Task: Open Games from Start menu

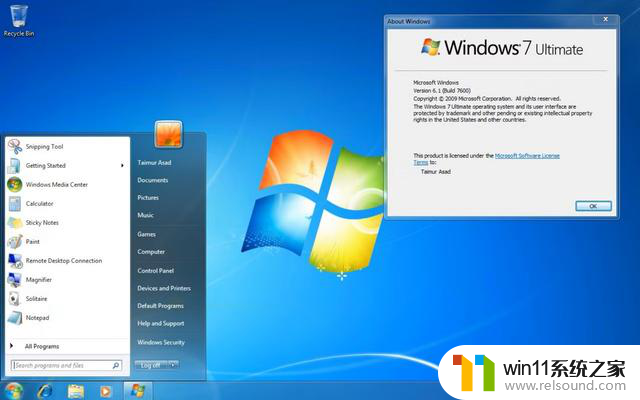Action: tap(146, 234)
